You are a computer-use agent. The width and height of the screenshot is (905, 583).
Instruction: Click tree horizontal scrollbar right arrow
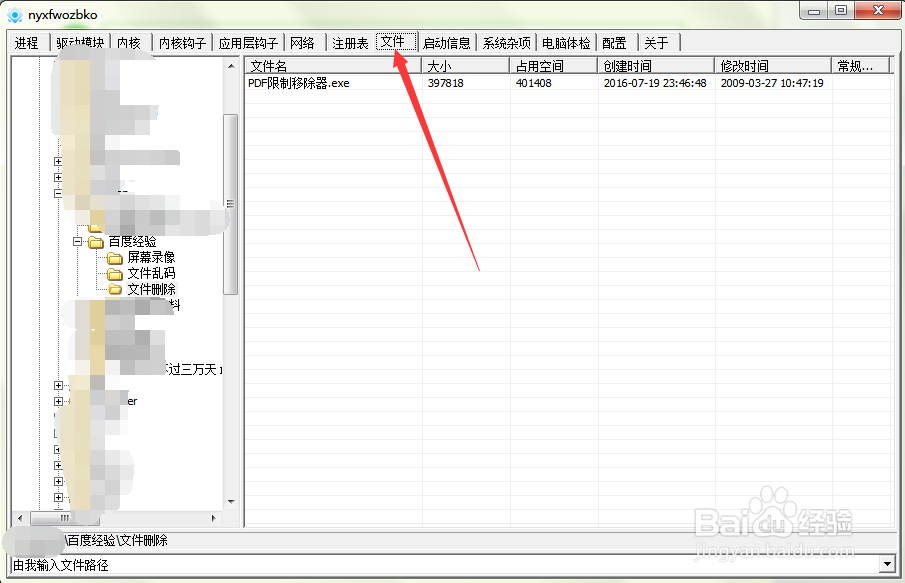[214, 518]
